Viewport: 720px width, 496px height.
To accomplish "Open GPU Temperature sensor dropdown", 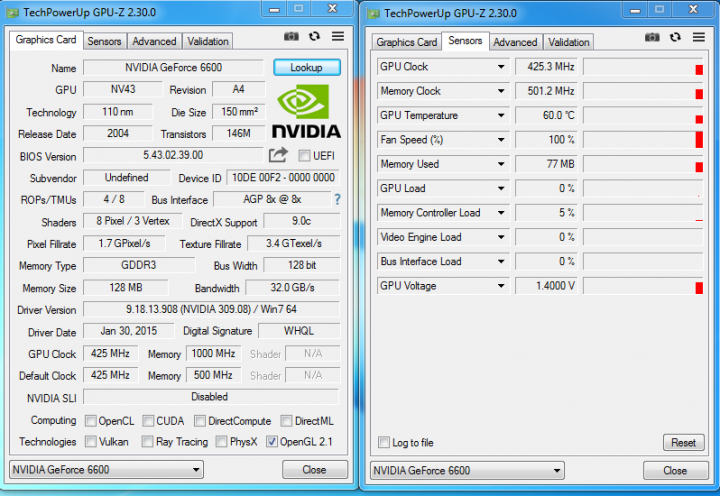I will [501, 115].
